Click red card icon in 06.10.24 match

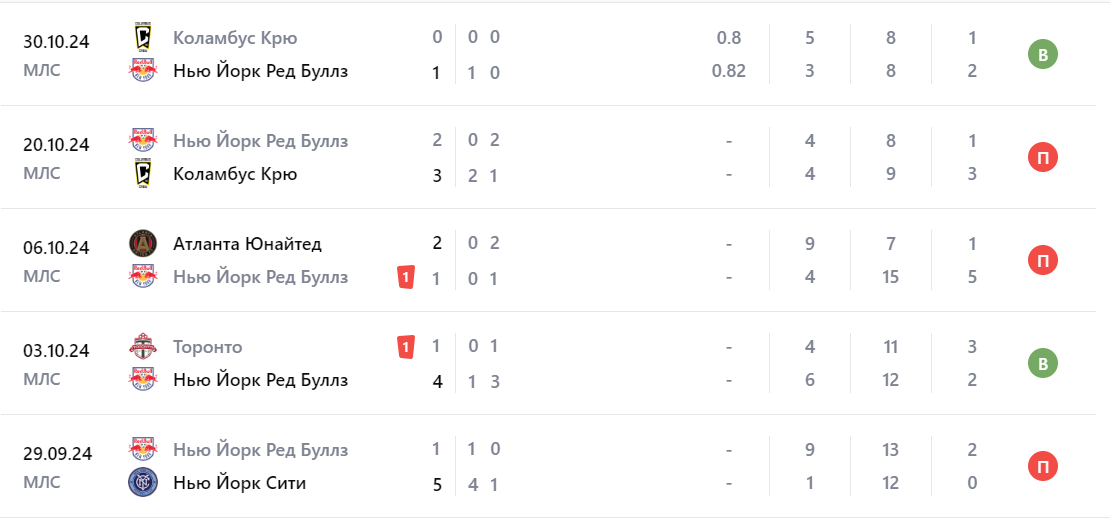point(406,277)
